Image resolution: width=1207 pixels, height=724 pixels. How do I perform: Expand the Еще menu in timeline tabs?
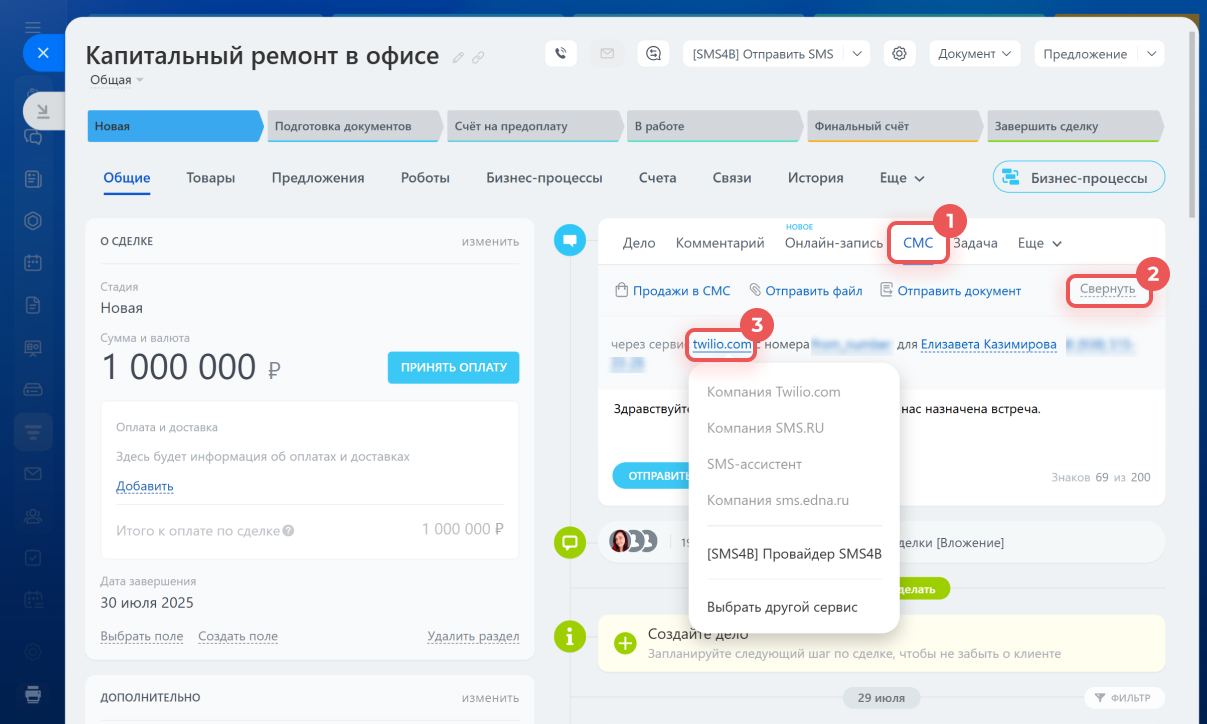pos(1039,243)
